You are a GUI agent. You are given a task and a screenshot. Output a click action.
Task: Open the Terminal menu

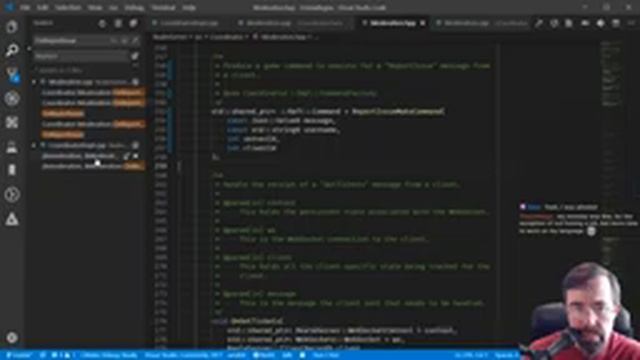tap(163, 8)
